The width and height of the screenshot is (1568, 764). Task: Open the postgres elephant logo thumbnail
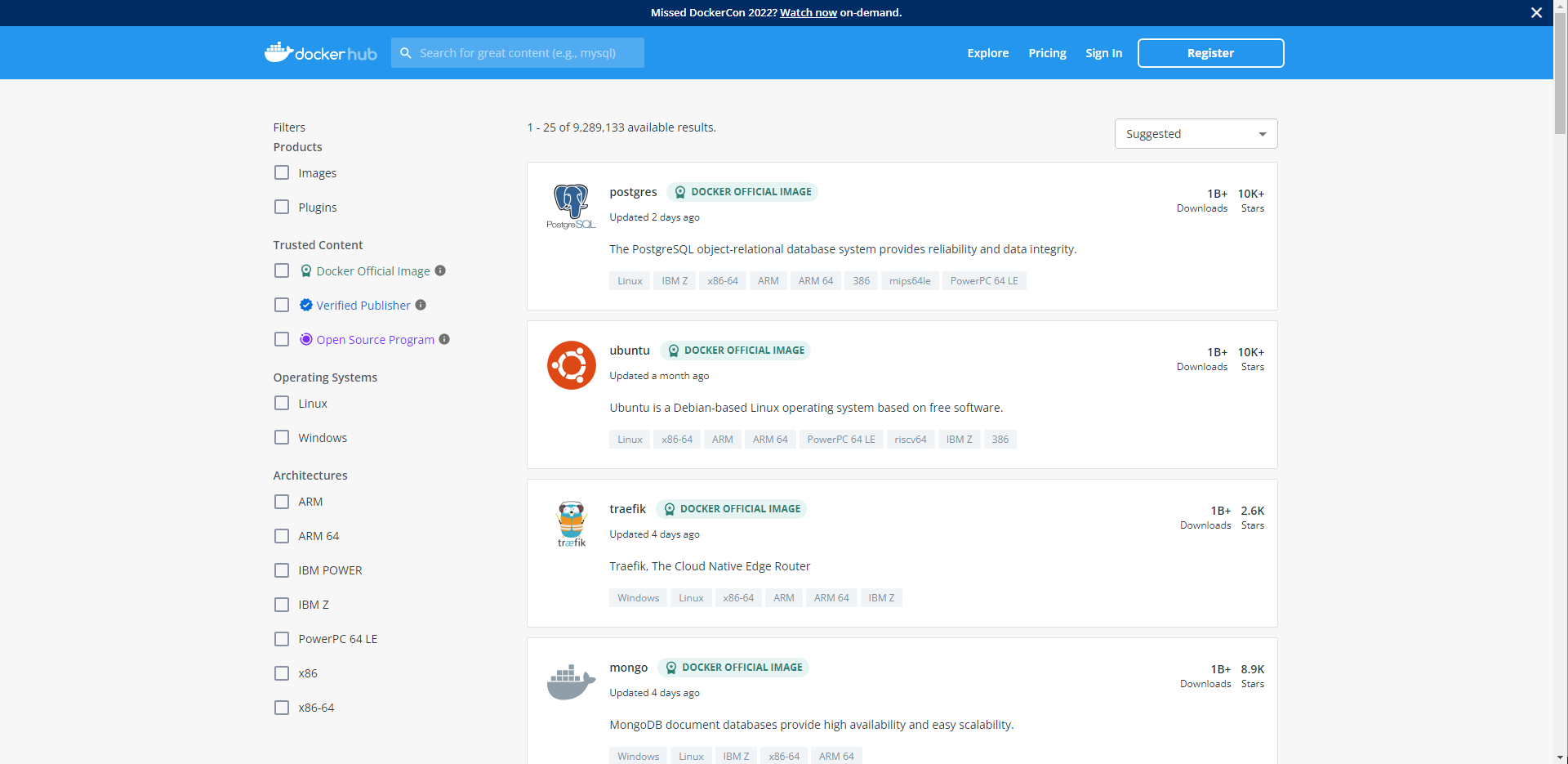click(x=571, y=207)
